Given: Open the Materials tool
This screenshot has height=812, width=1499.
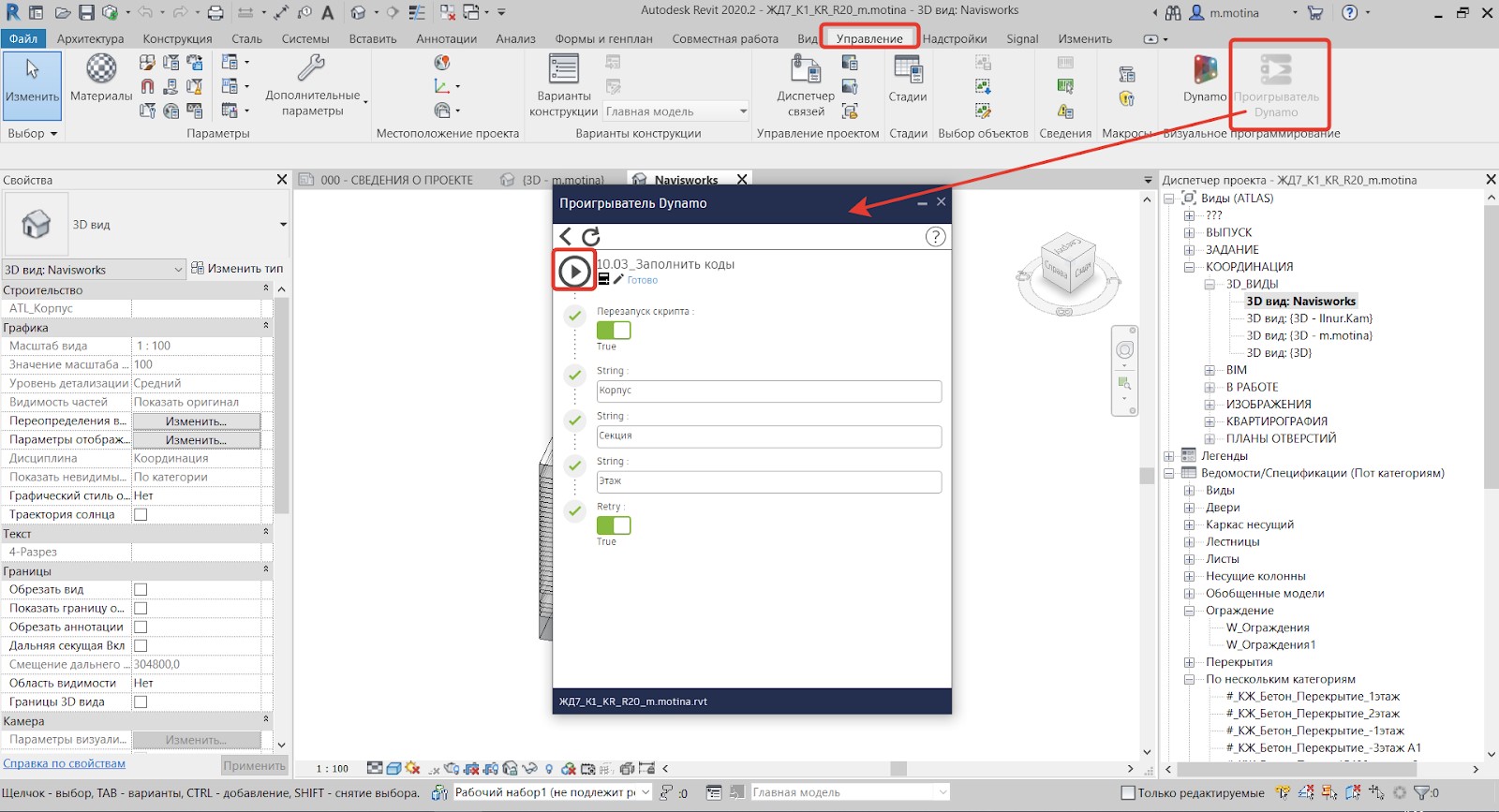Looking at the screenshot, I should click(101, 79).
